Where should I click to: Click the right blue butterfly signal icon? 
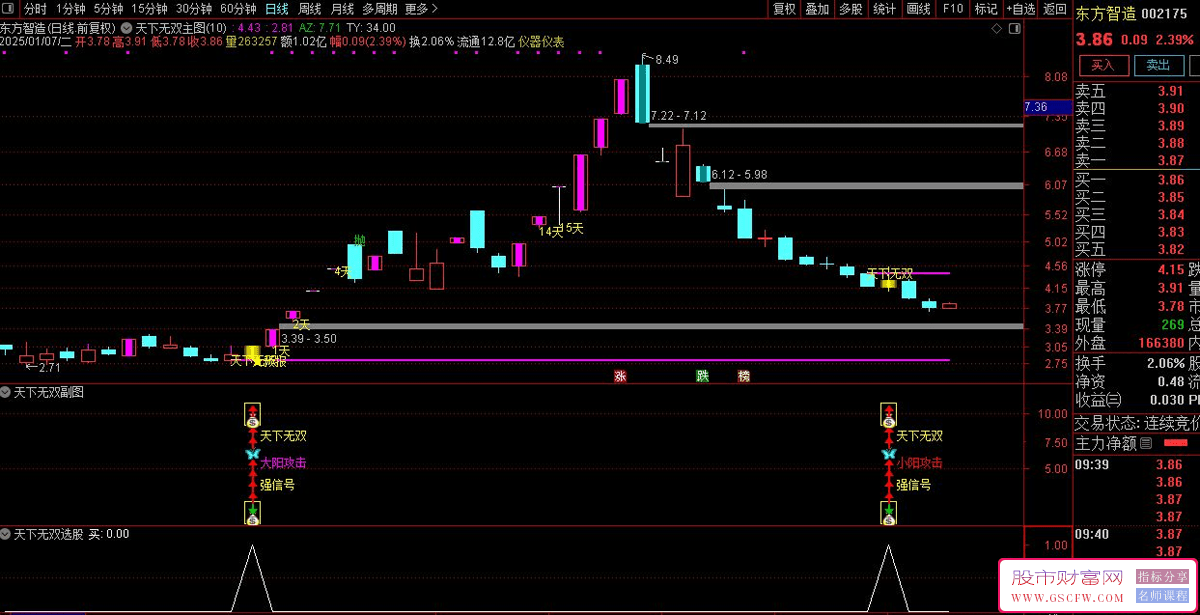[888, 455]
